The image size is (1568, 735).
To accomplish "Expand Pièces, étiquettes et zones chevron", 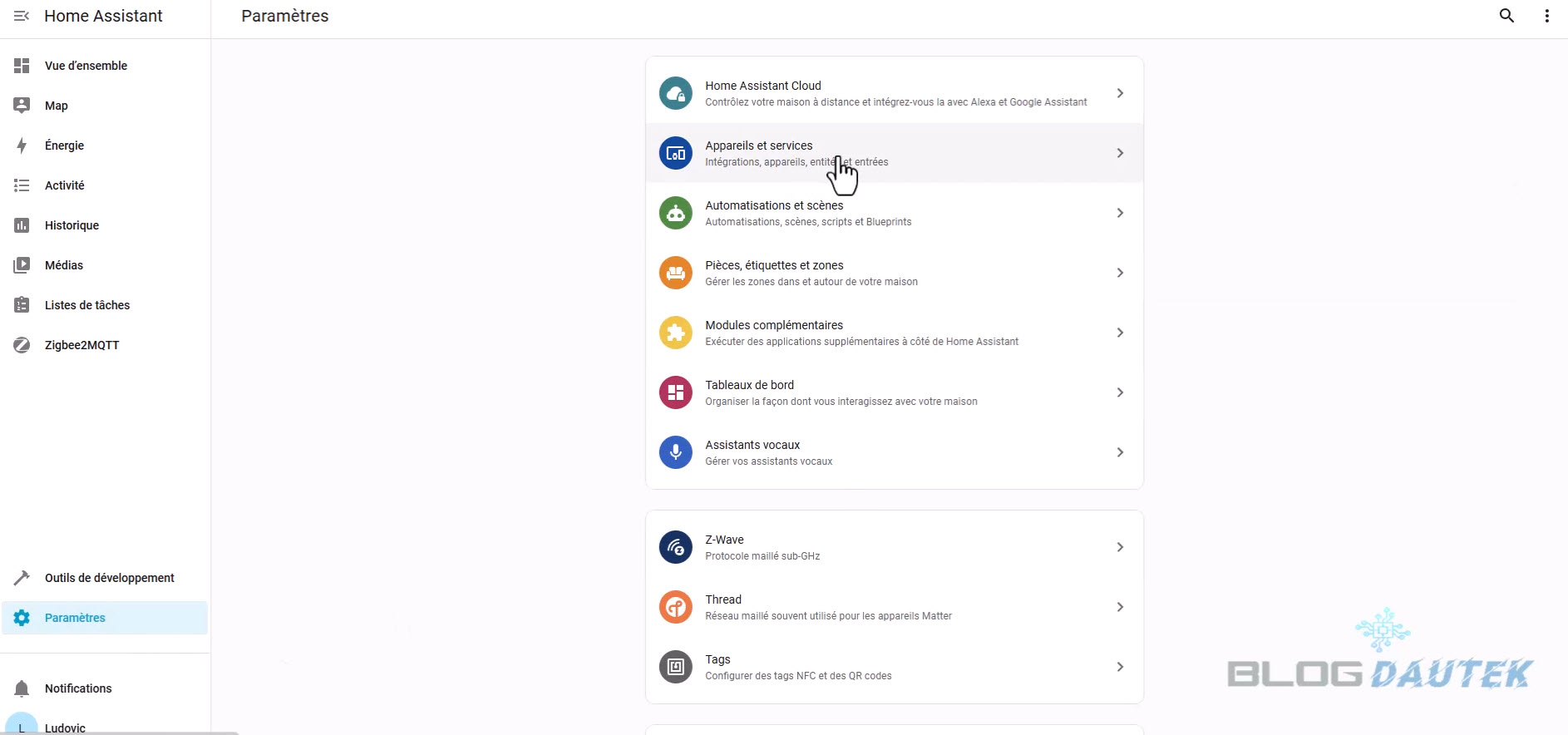I will tap(1120, 273).
